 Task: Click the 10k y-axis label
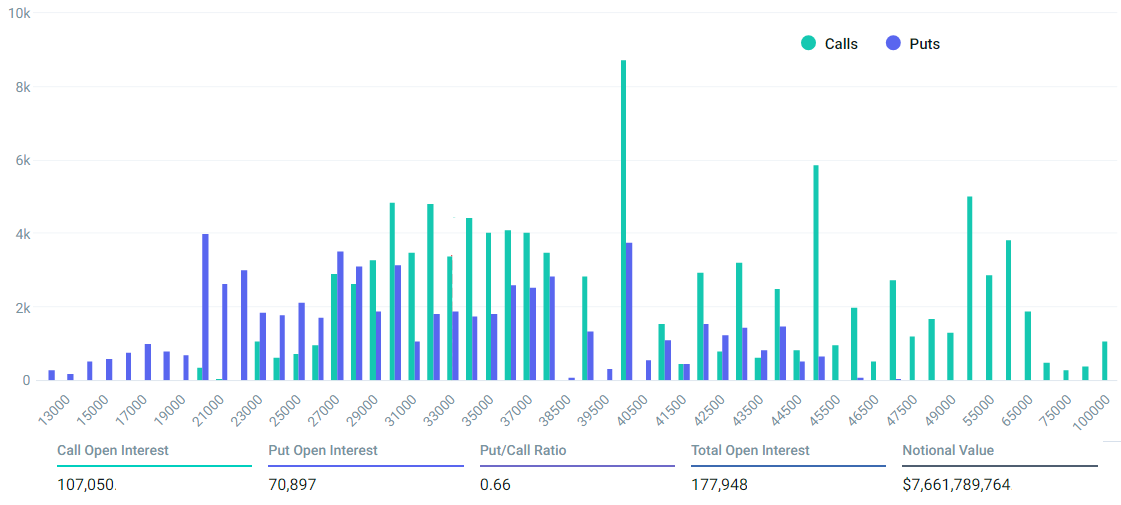[x=19, y=14]
